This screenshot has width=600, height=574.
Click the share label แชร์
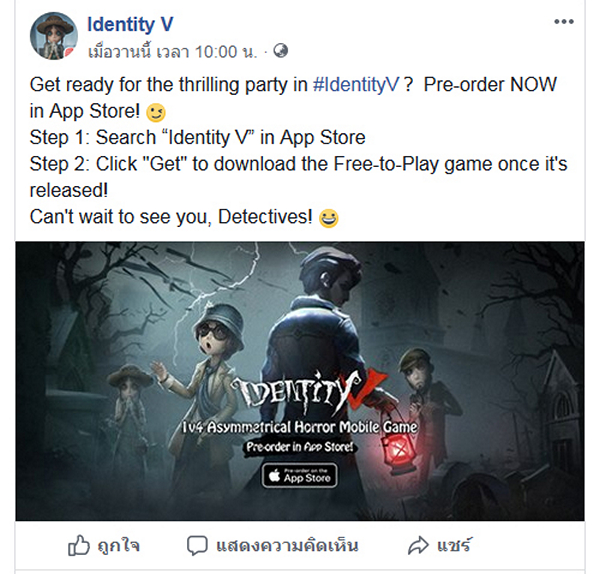[x=454, y=544]
